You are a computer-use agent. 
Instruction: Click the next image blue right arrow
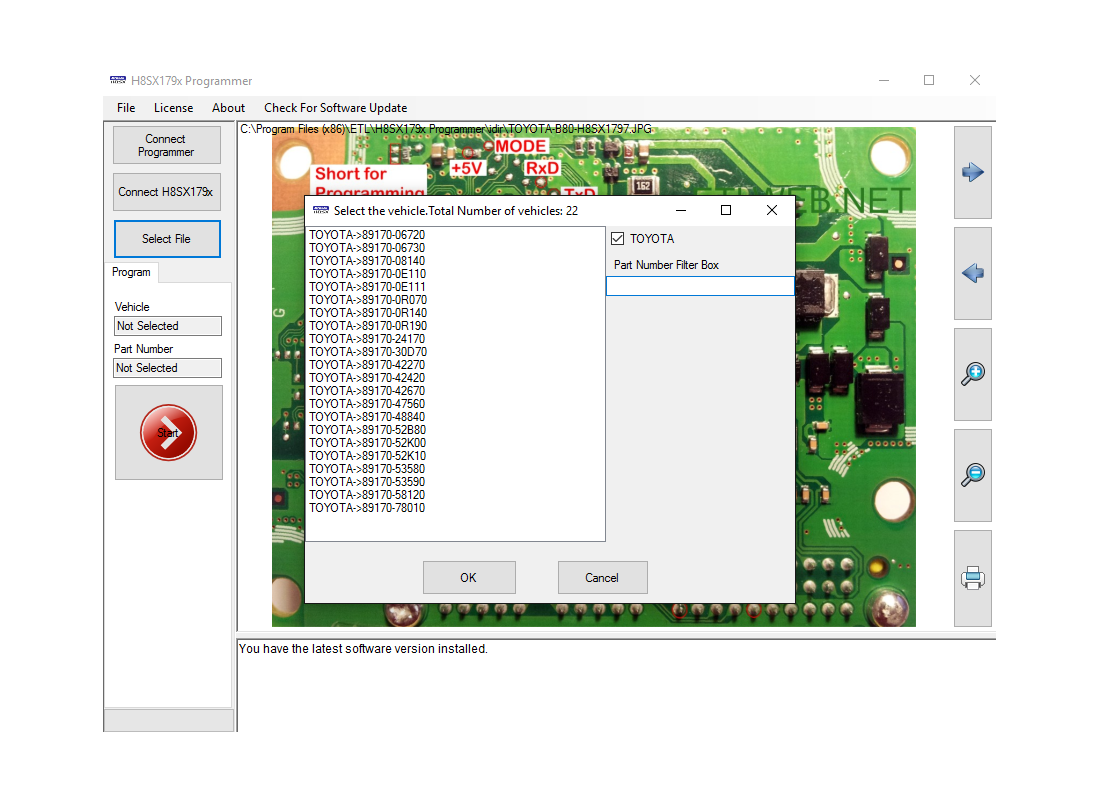(972, 172)
